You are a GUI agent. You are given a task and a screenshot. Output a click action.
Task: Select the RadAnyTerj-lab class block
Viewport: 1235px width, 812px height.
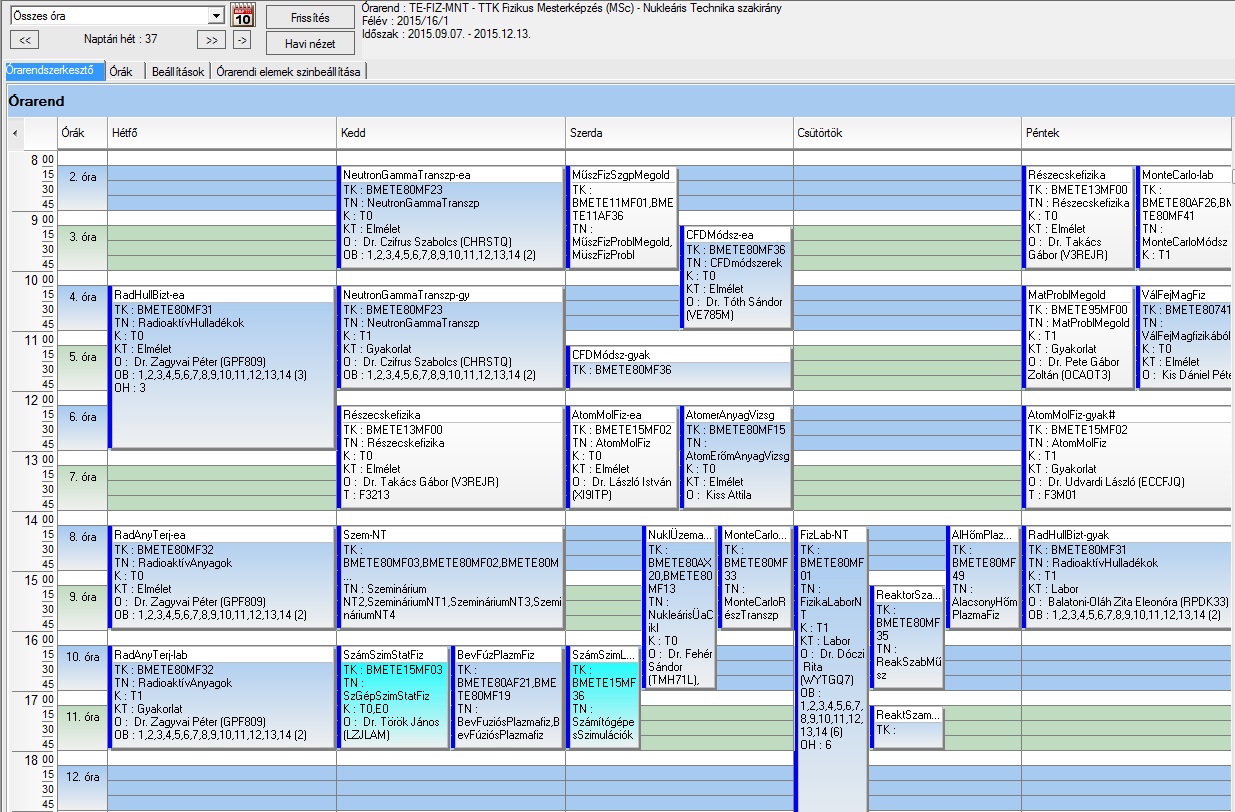pyautogui.click(x=221, y=697)
